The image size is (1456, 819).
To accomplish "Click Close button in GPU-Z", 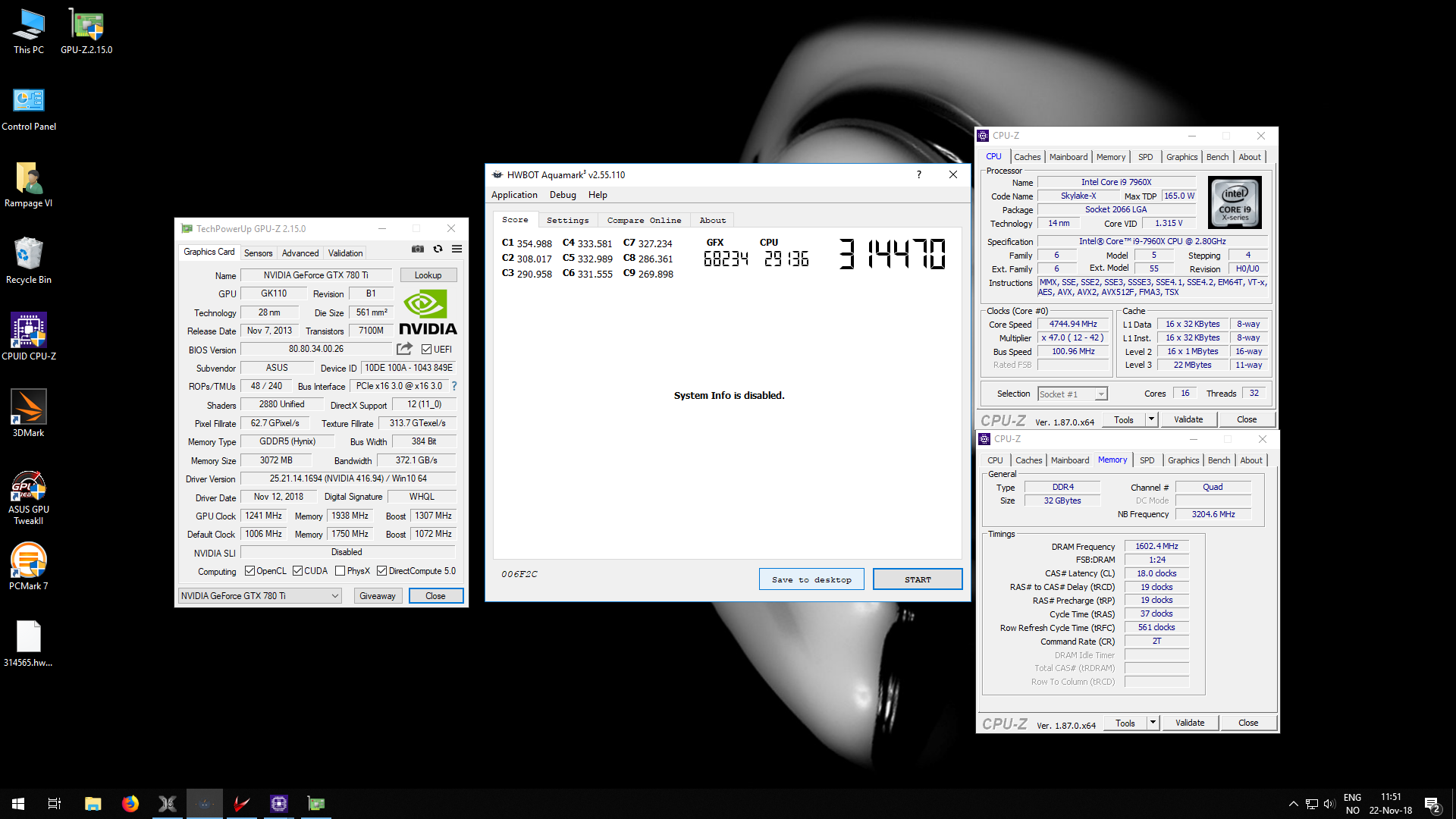I will click(435, 596).
